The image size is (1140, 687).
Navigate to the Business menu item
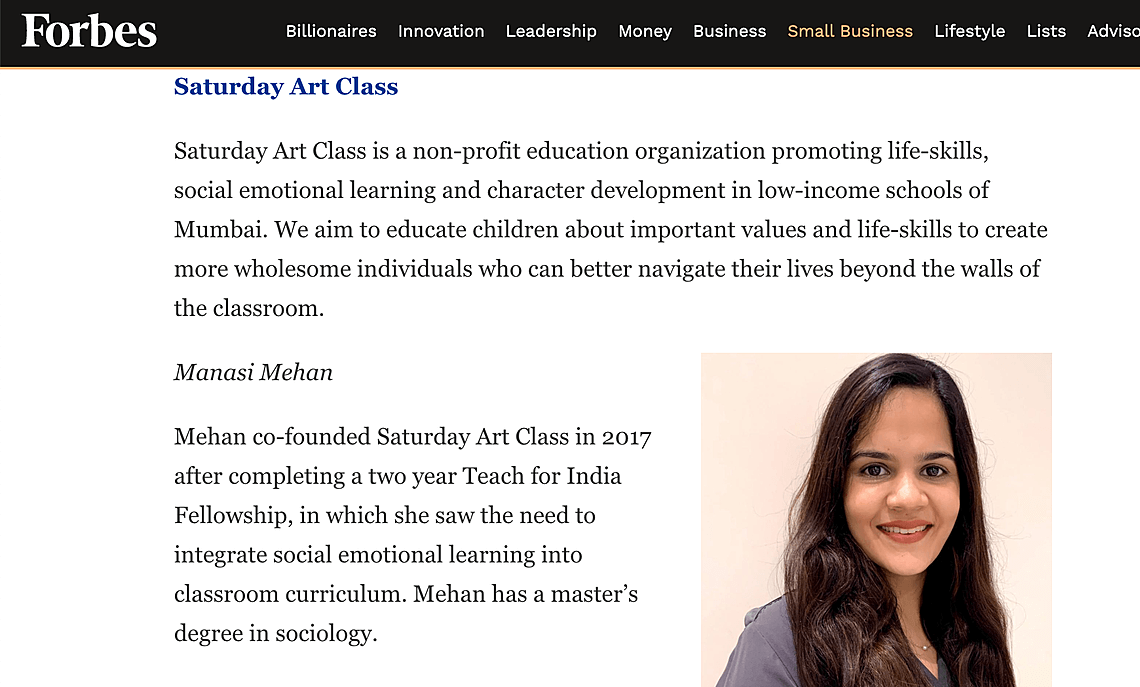(729, 31)
